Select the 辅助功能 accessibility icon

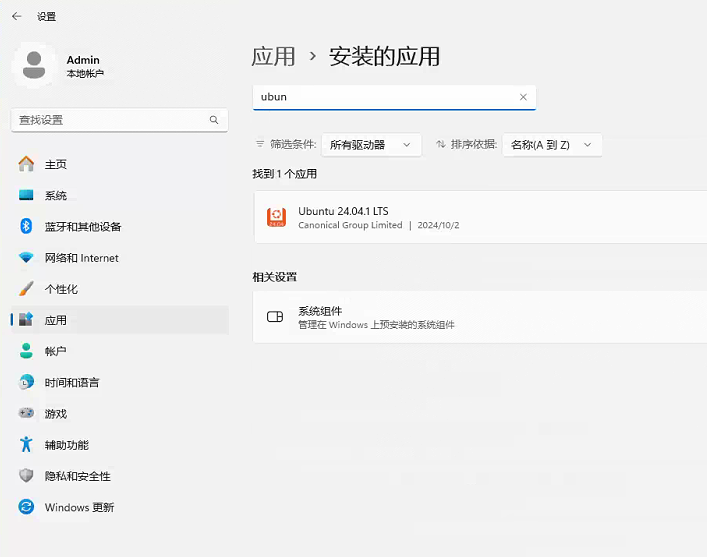coord(26,444)
